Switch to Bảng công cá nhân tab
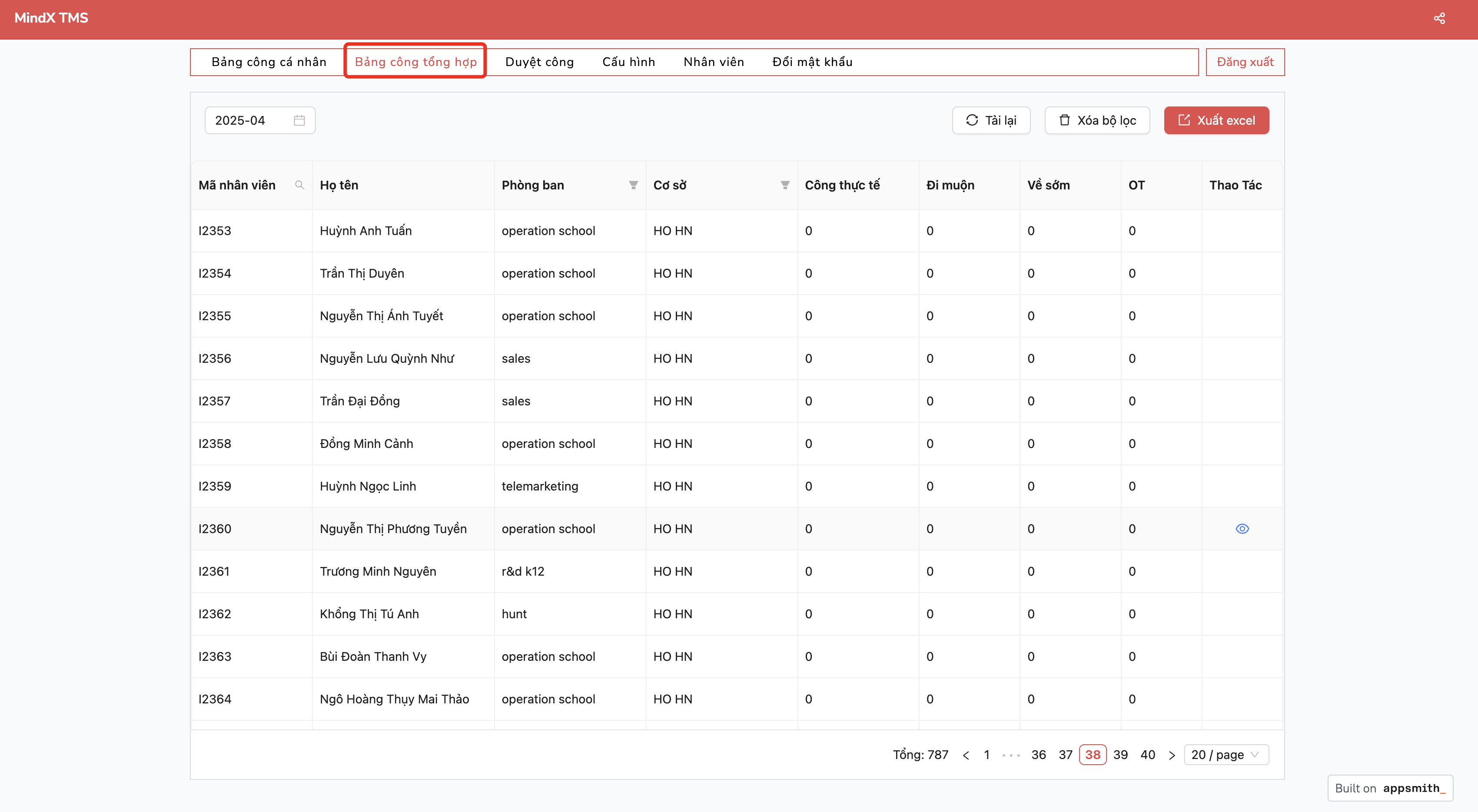1478x812 pixels. [269, 62]
